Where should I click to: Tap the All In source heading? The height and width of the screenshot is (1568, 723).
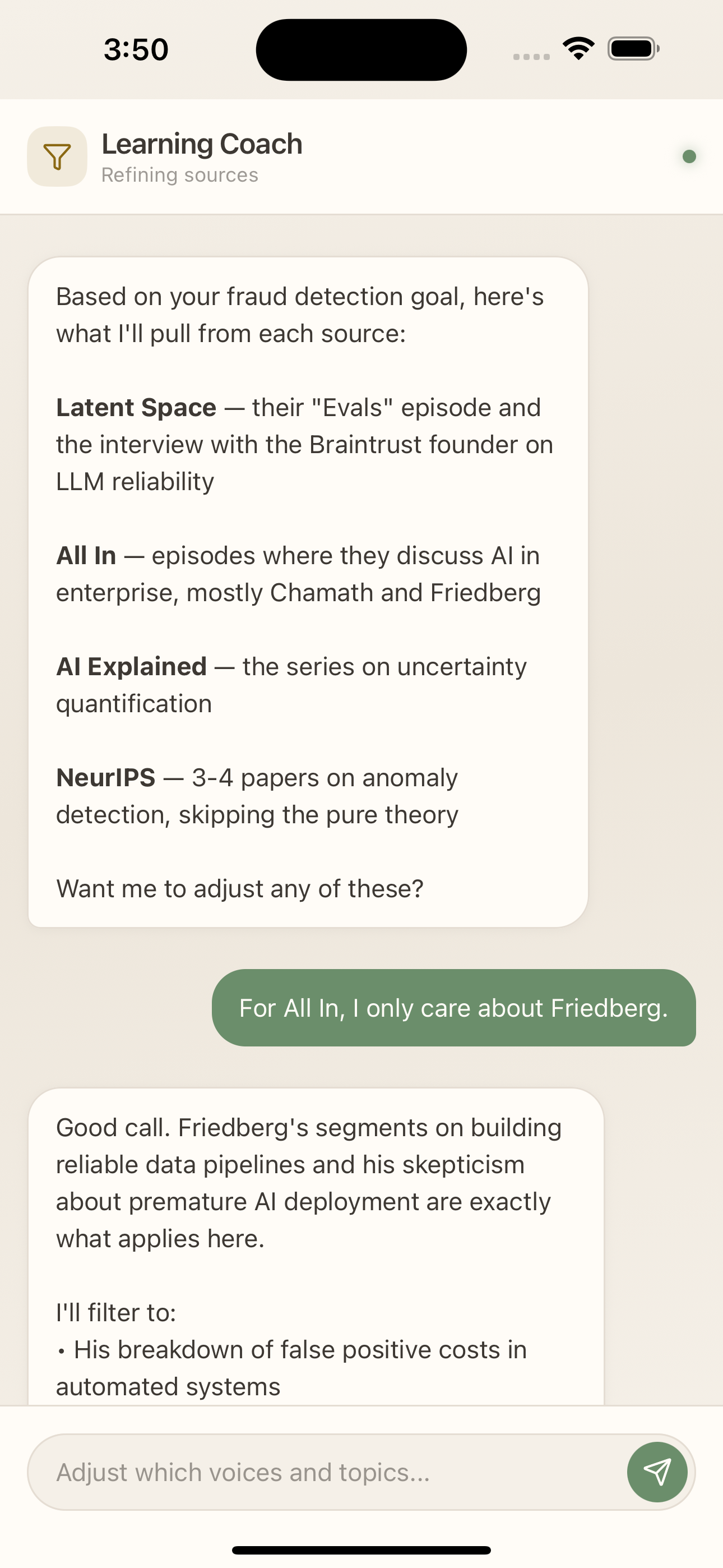[x=86, y=556]
